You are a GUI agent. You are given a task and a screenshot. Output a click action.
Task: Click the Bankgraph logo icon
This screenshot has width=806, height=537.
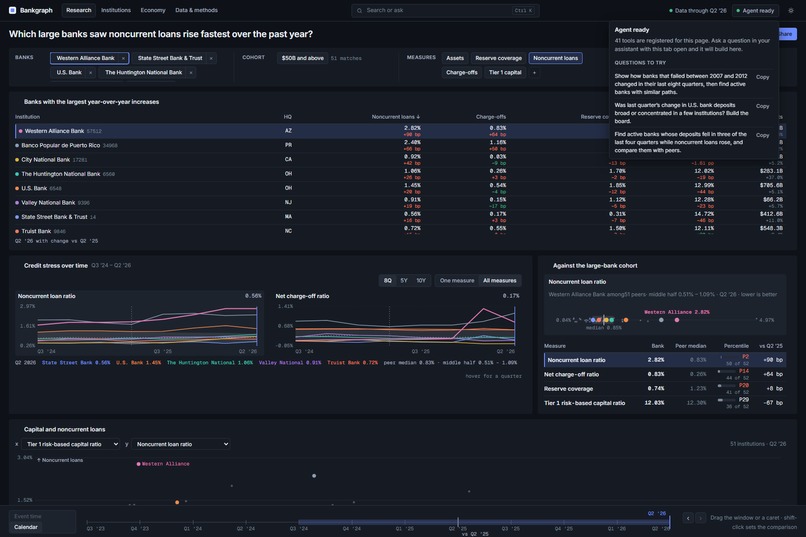(12, 10)
